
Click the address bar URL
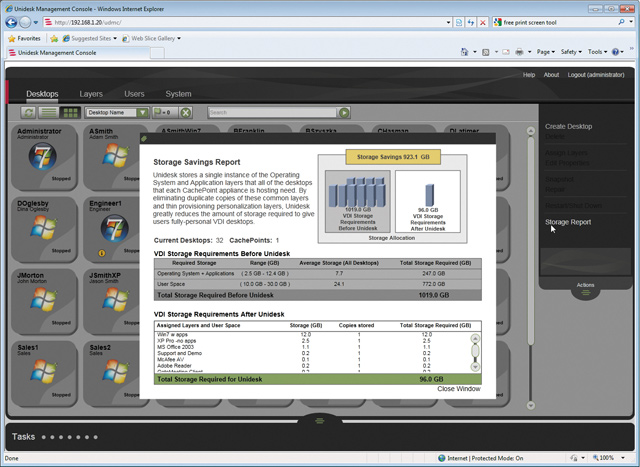pos(88,22)
